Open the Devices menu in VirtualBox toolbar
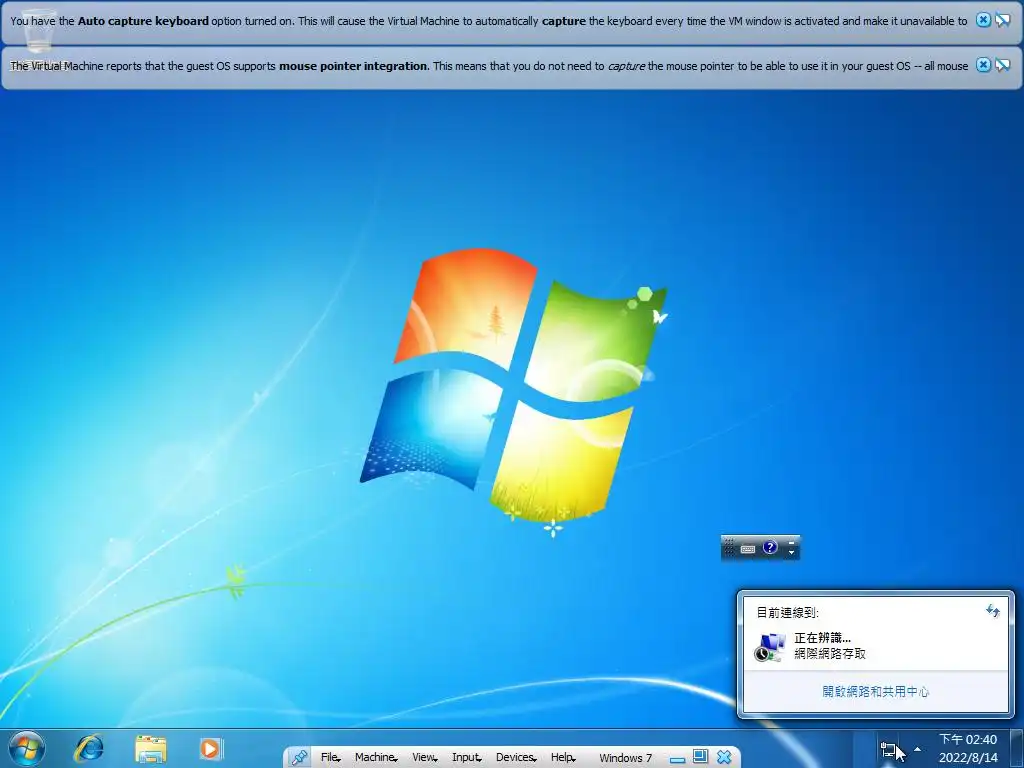The height and width of the screenshot is (768, 1024). [x=516, y=758]
